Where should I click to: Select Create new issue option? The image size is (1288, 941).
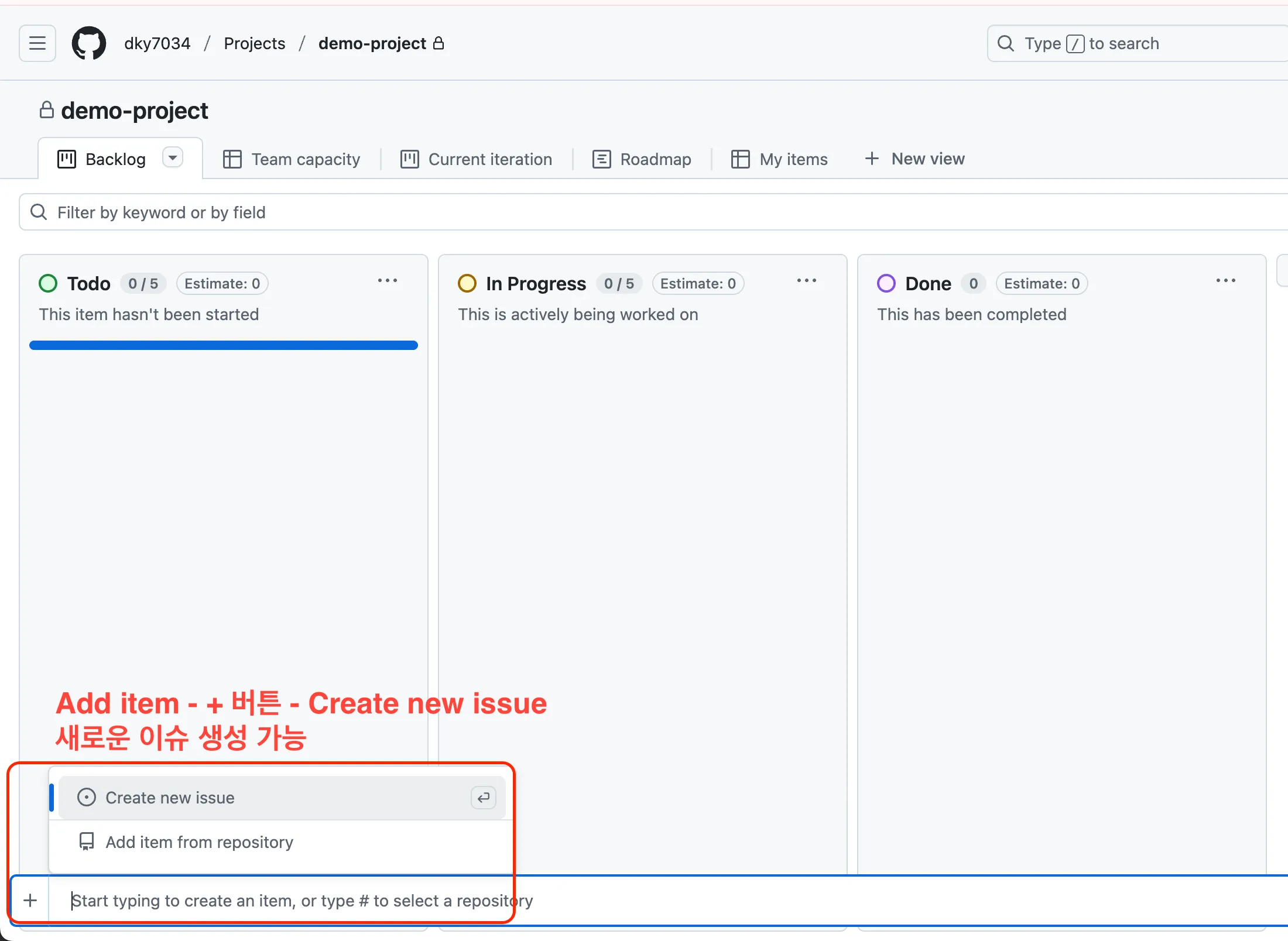coord(170,798)
